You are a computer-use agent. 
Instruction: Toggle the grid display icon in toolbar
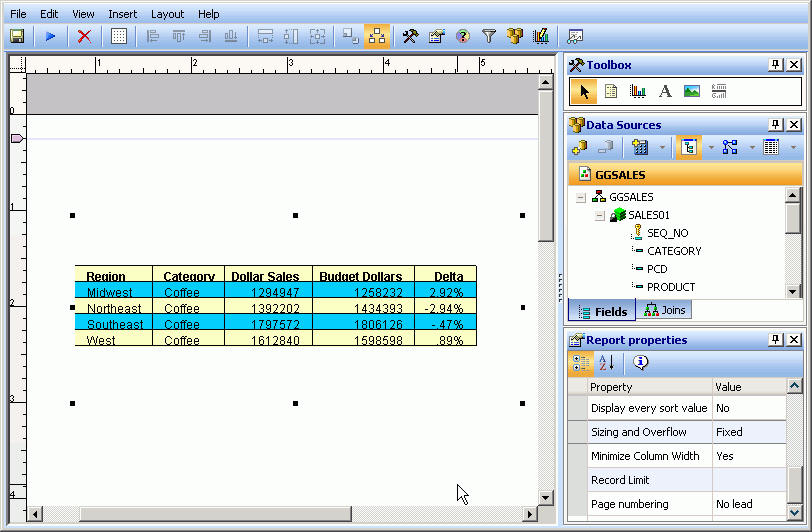point(119,36)
